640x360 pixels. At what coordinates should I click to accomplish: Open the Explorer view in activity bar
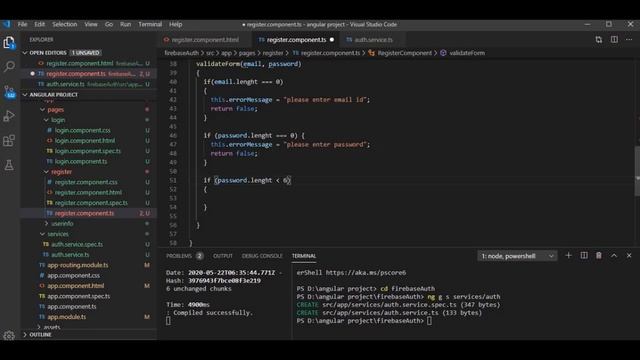tap(9, 42)
